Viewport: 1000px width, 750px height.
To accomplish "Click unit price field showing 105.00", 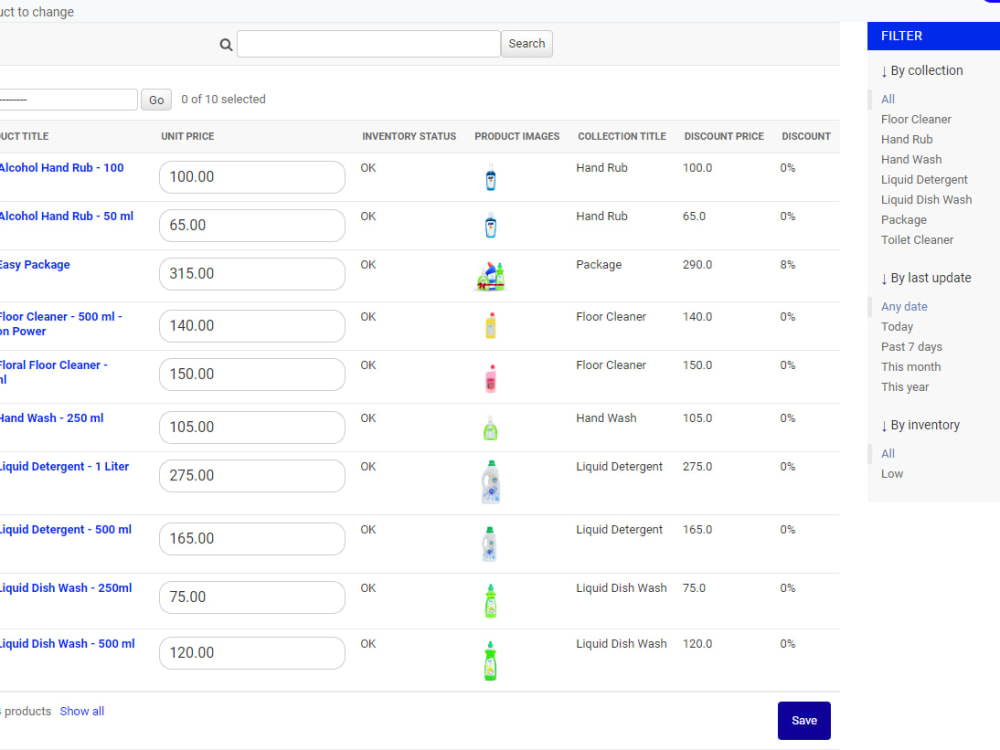I will 252,427.
